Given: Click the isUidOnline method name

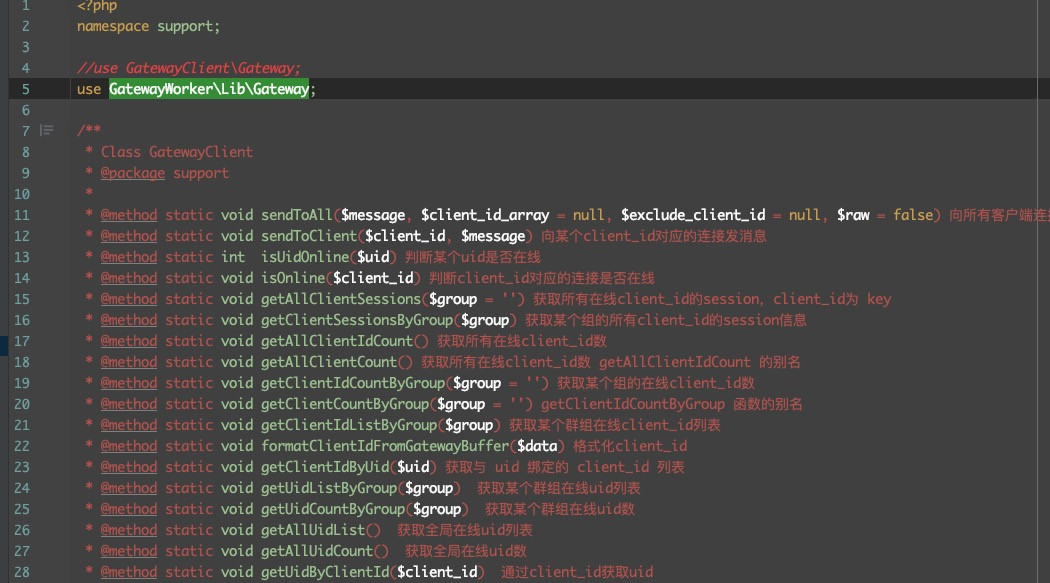Looking at the screenshot, I should 305,257.
